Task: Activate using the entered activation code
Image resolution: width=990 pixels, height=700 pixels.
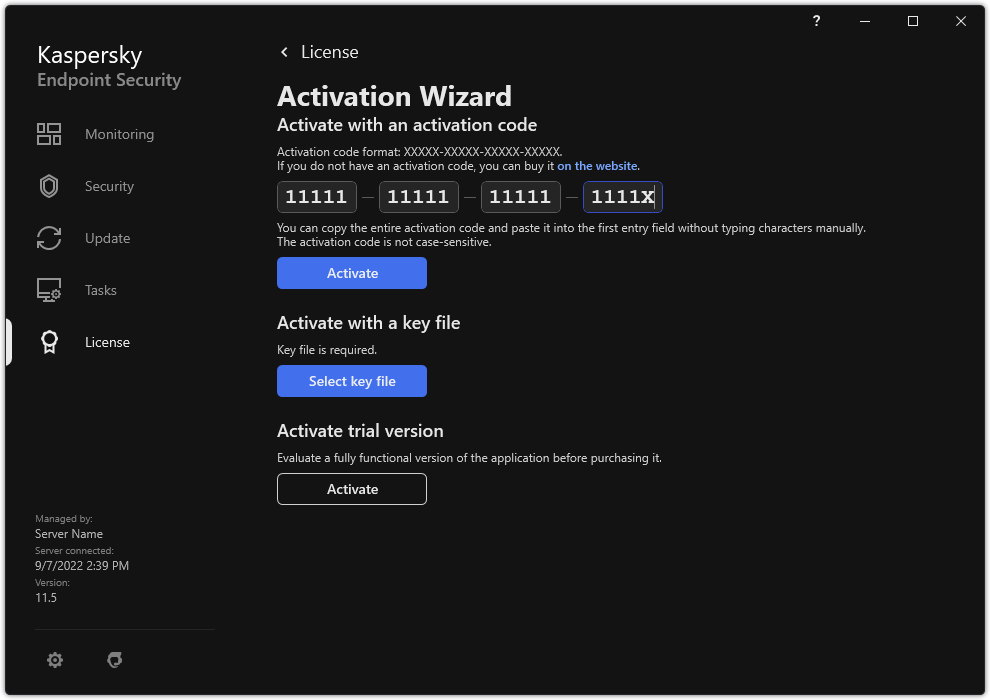Action: point(351,273)
